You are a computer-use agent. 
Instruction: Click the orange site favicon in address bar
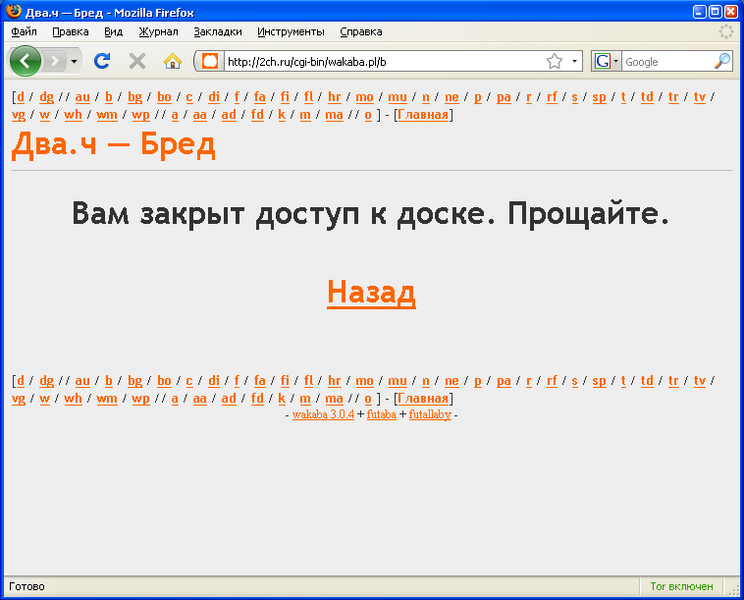pos(210,62)
